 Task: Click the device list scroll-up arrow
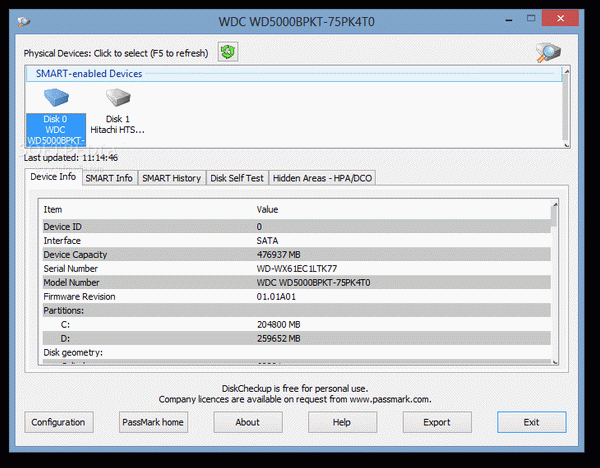coord(567,71)
